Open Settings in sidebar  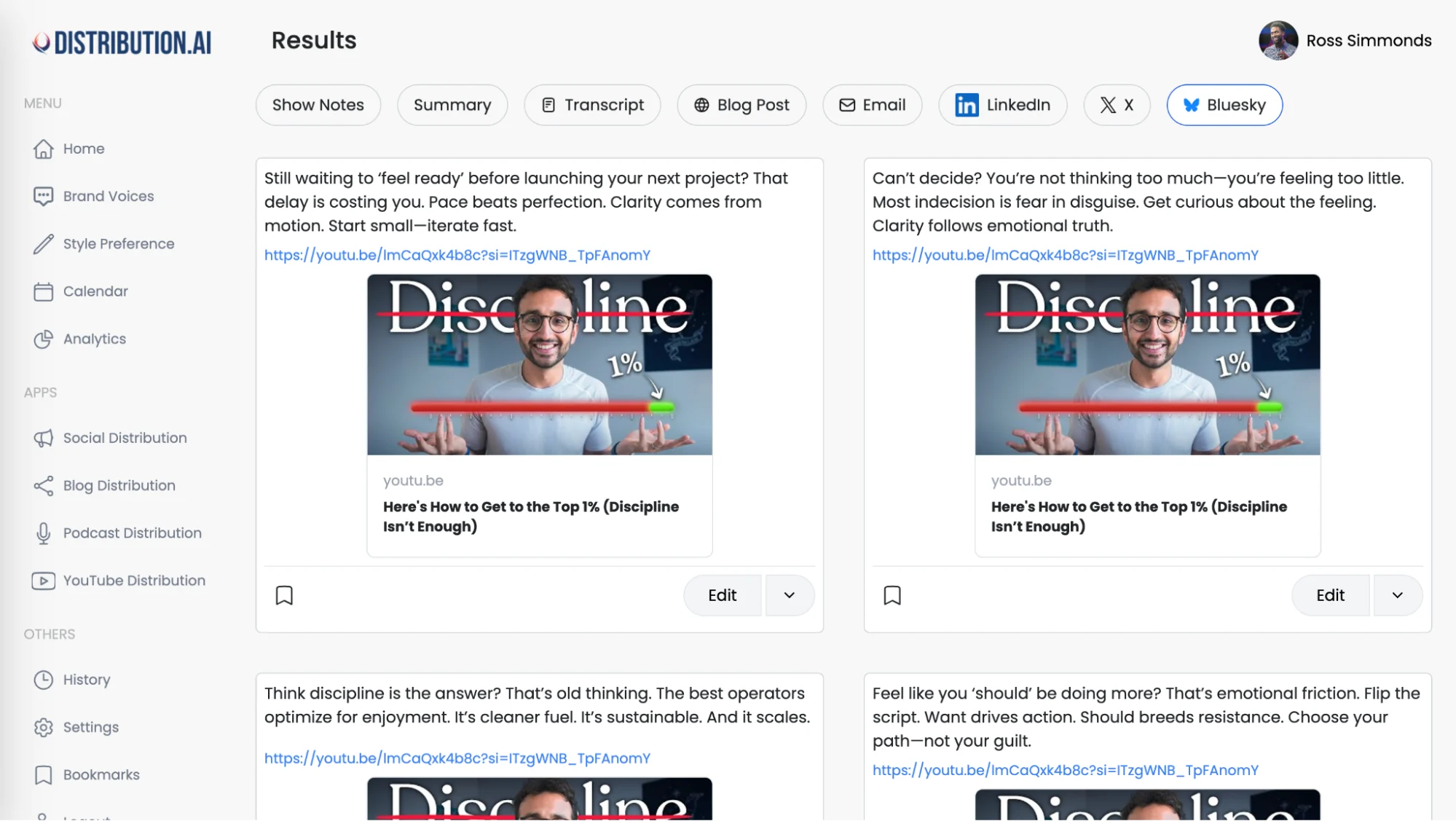[x=91, y=727]
